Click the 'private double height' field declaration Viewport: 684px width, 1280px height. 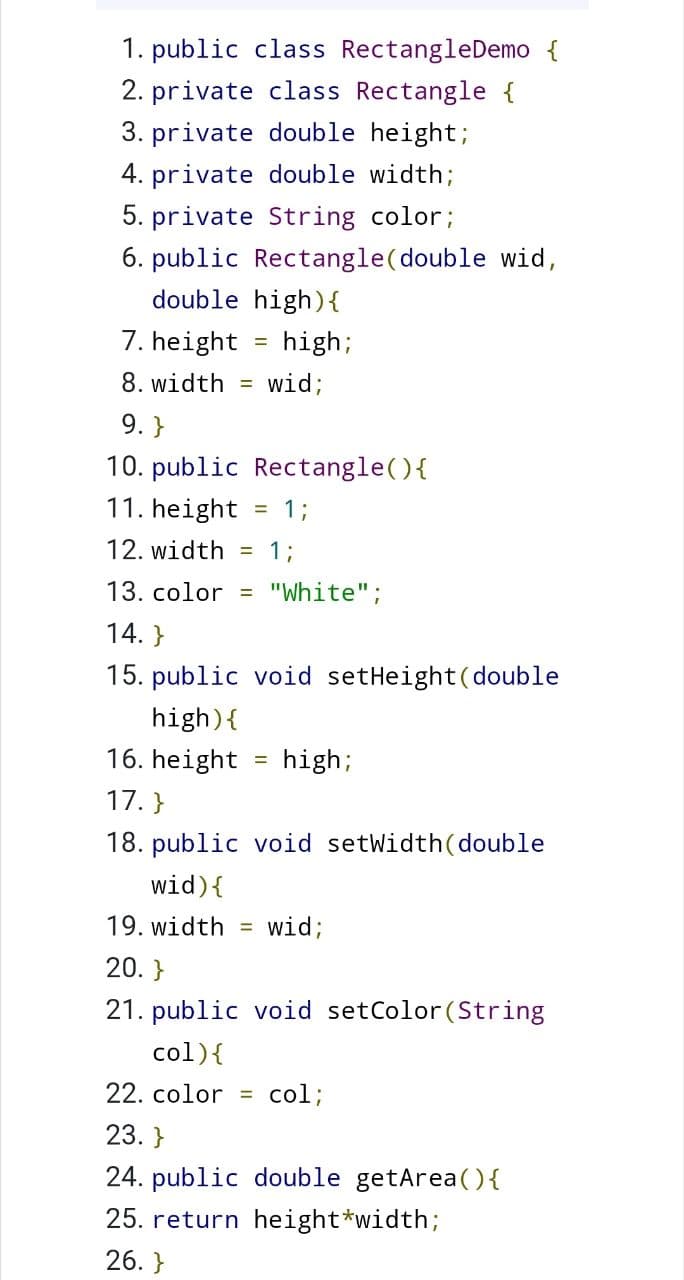310,133
